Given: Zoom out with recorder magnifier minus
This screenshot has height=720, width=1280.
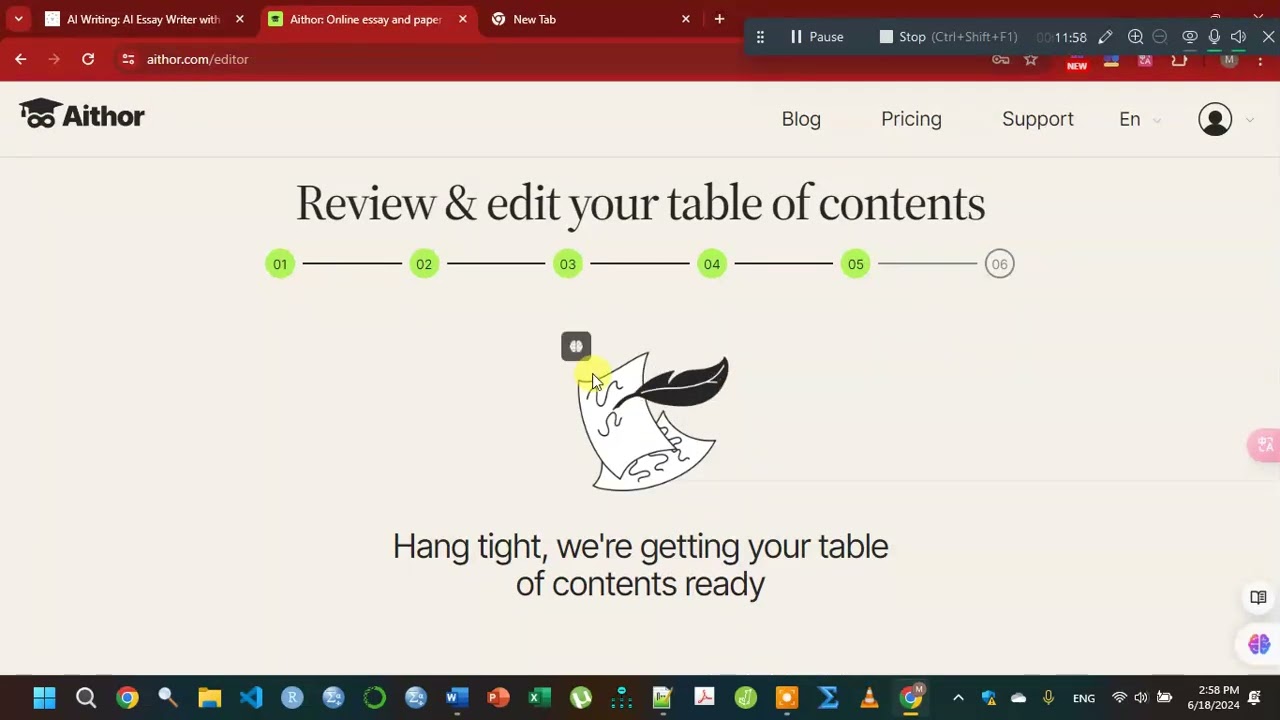Looking at the screenshot, I should point(1160,37).
